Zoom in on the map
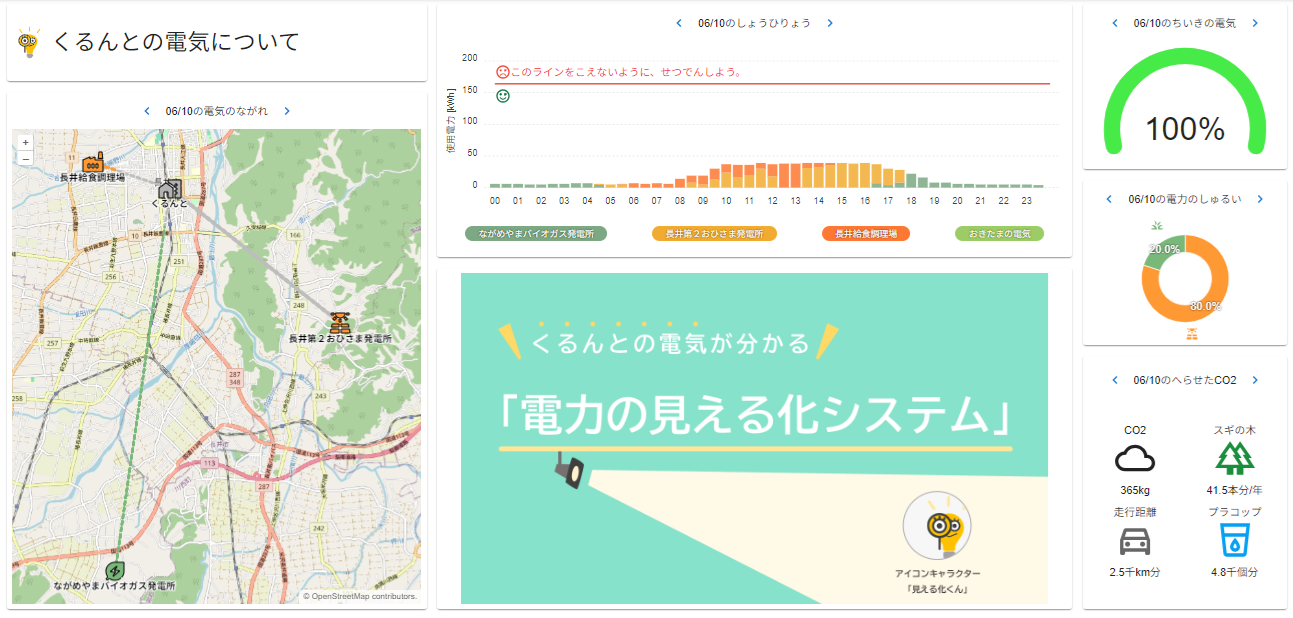1293x618 pixels. tap(26, 143)
